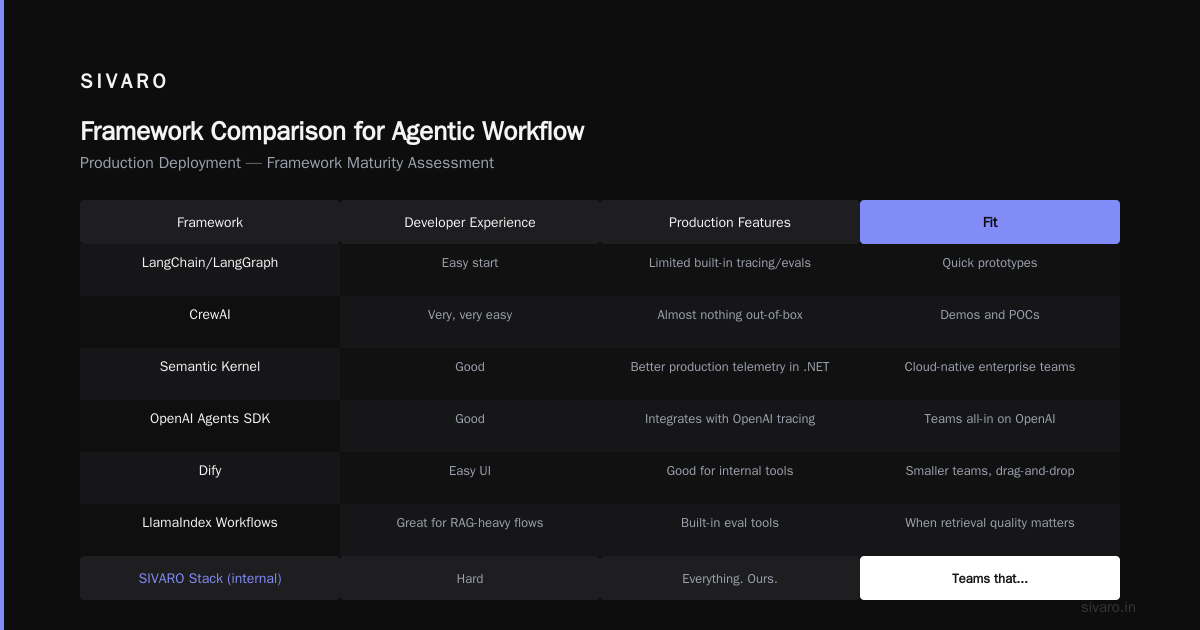The height and width of the screenshot is (630, 1200).
Task: Select the 'Framework Comparison for Agentic Workflow' title
Action: tap(332, 131)
